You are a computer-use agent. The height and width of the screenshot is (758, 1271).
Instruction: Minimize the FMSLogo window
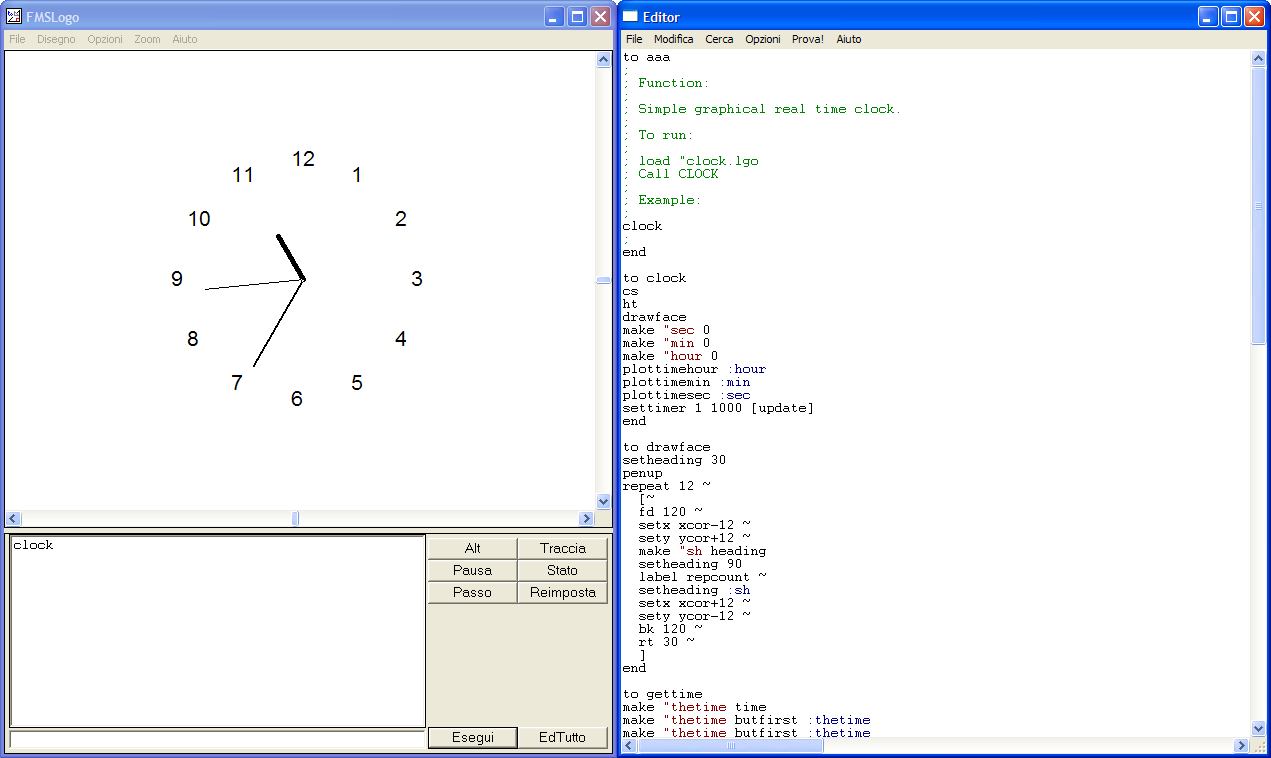pos(554,17)
